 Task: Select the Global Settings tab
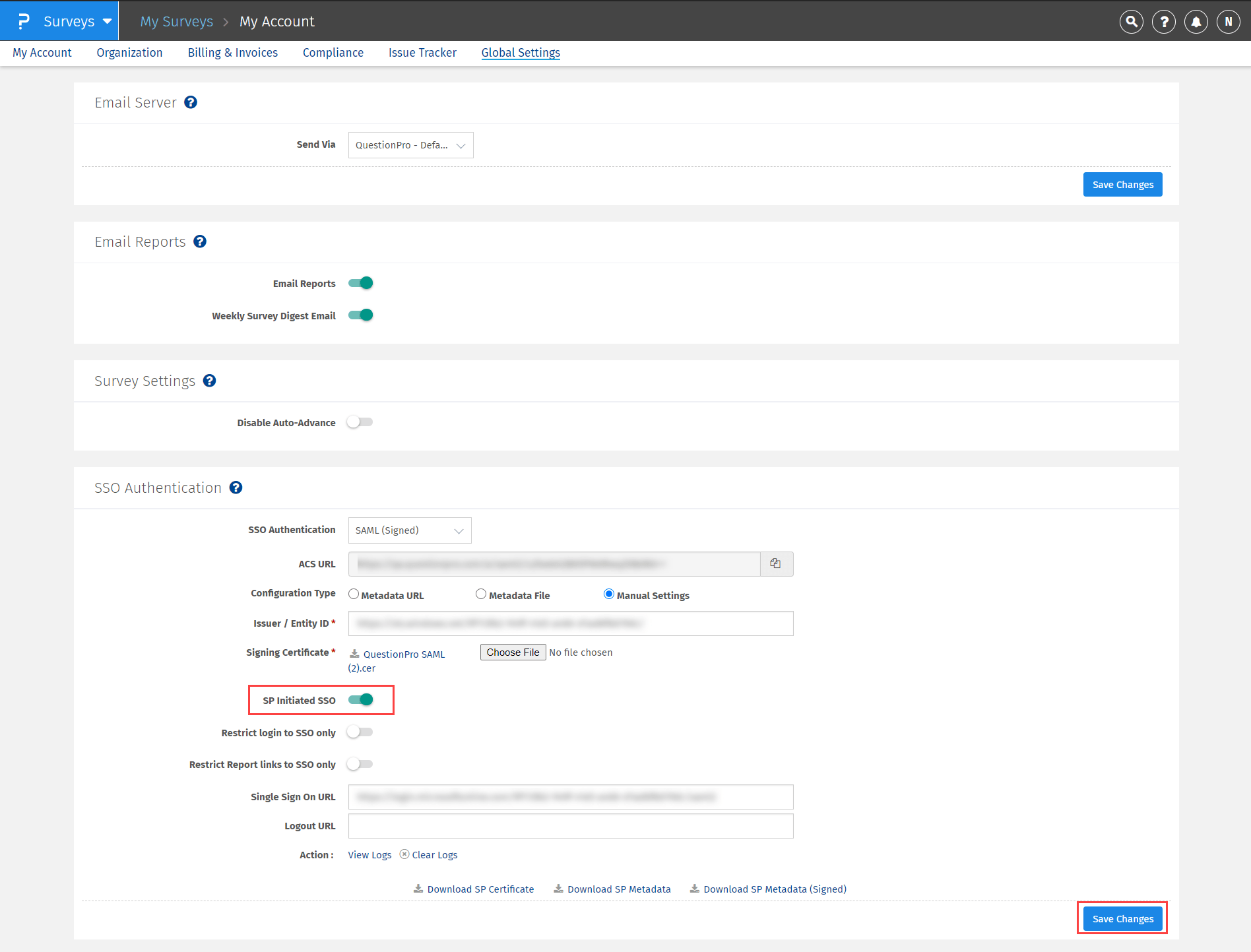click(x=521, y=53)
